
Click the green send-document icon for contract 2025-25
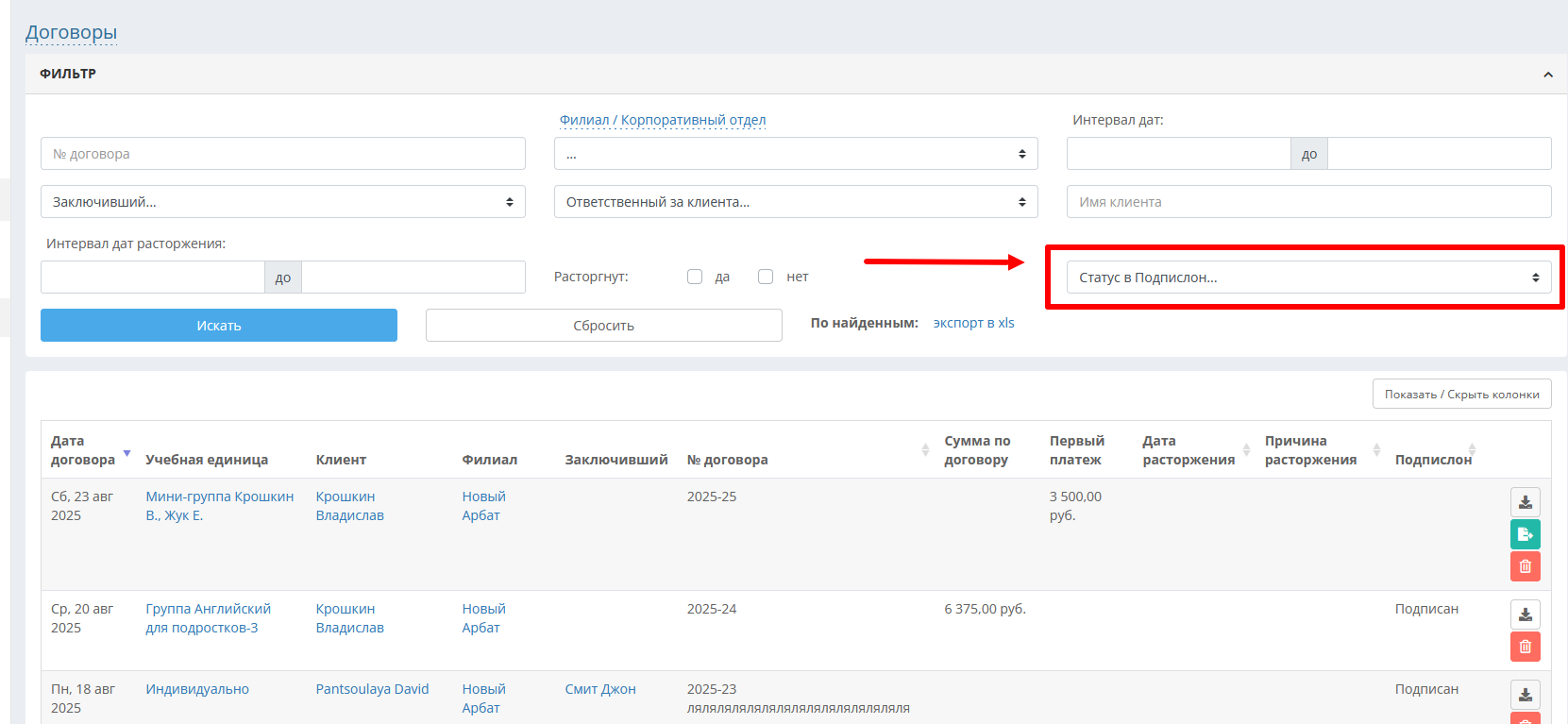(1525, 534)
